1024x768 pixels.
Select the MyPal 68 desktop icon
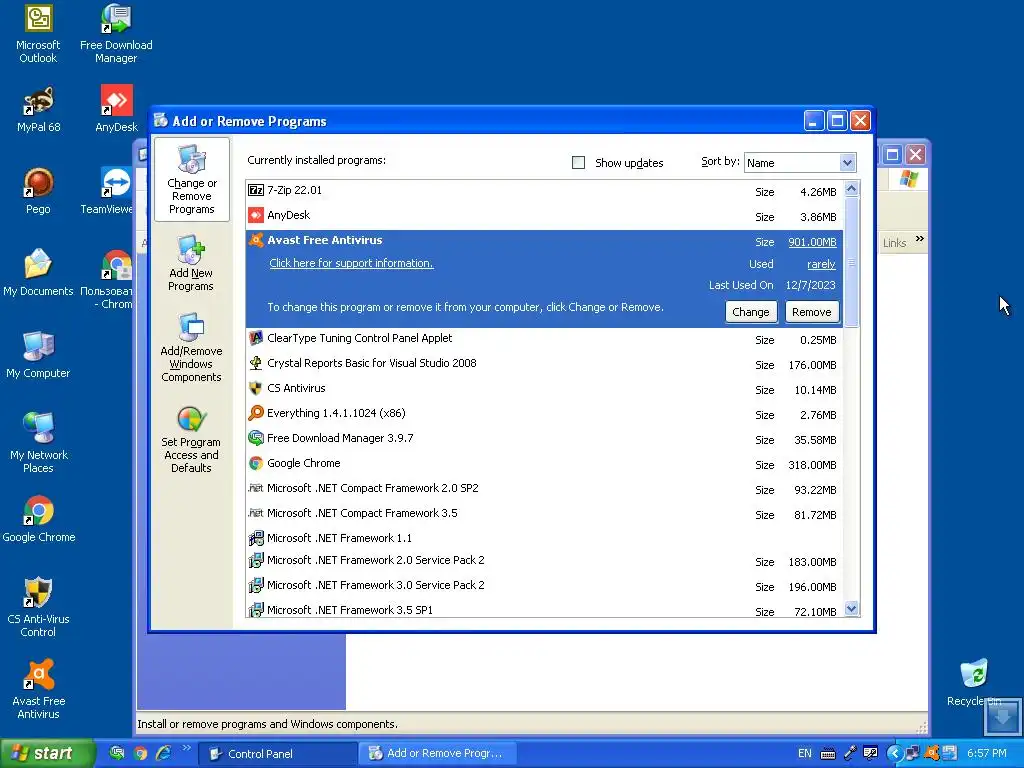click(x=38, y=110)
